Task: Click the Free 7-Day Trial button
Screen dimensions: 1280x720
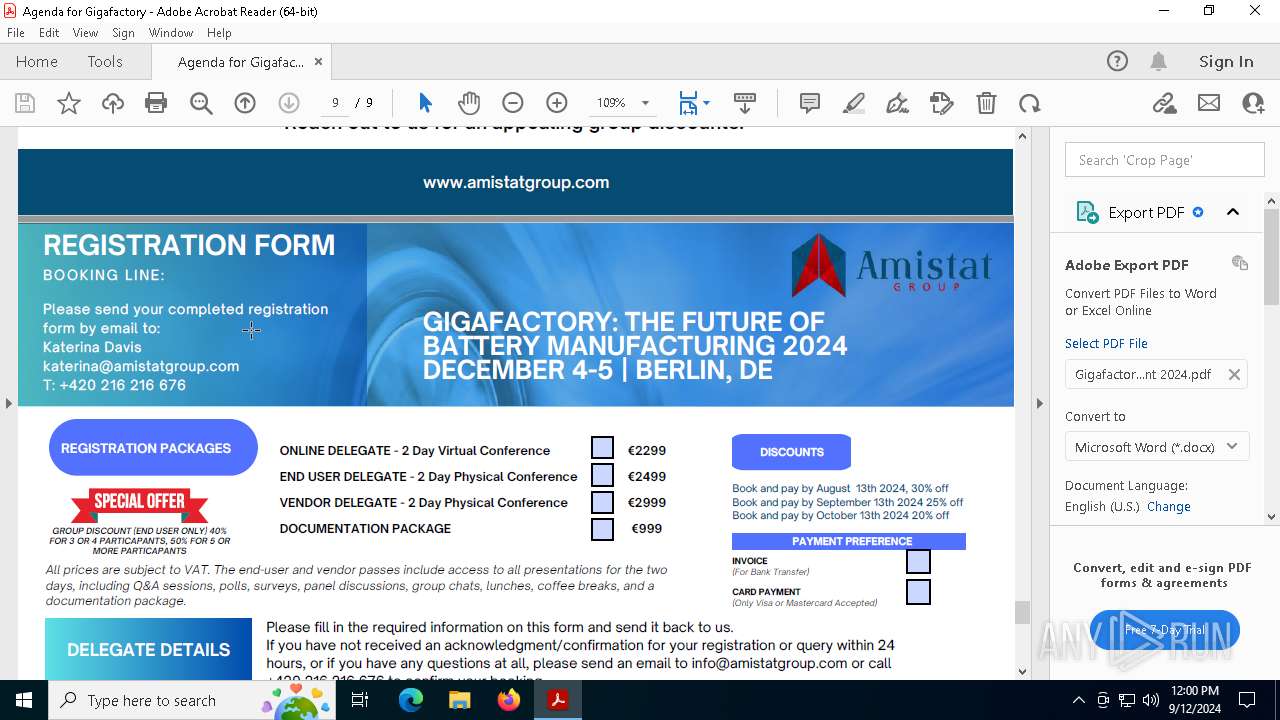Action: click(1165, 630)
